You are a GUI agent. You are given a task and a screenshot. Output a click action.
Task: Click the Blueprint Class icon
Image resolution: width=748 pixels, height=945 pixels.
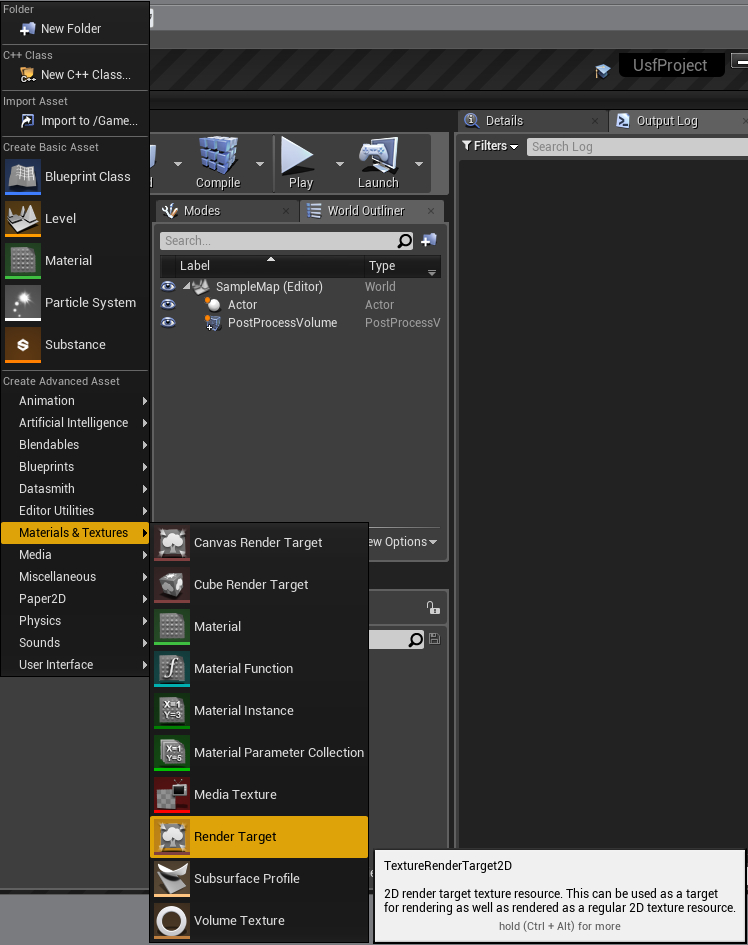tap(23, 176)
